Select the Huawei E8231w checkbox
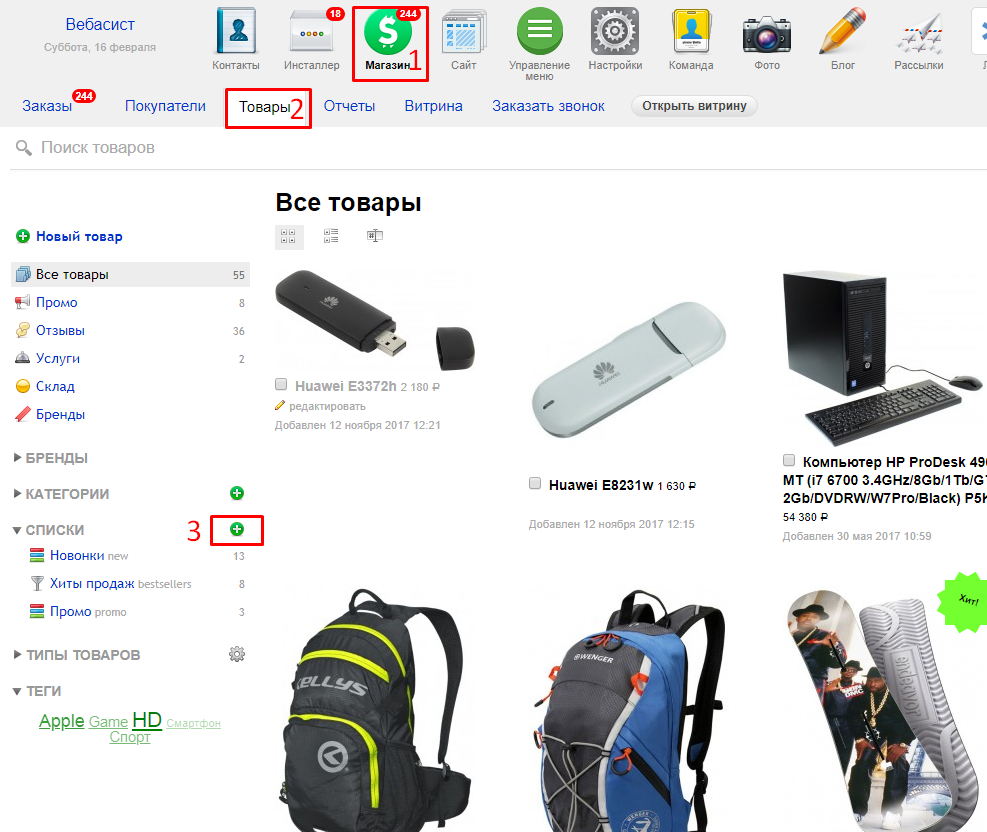 (x=535, y=484)
